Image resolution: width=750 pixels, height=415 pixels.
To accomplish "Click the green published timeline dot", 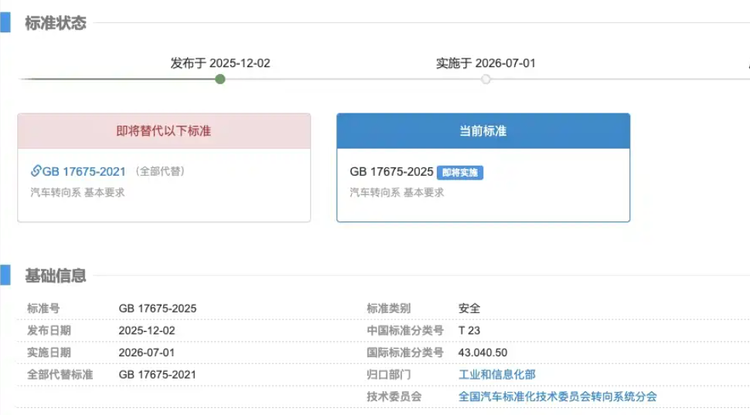I will (220, 79).
